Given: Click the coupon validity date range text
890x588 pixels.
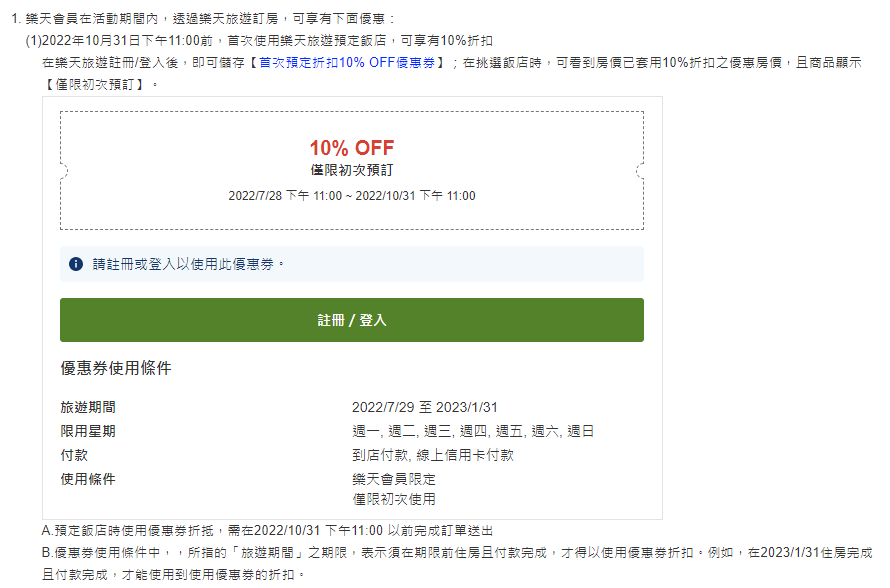Looking at the screenshot, I should pyautogui.click(x=352, y=196).
